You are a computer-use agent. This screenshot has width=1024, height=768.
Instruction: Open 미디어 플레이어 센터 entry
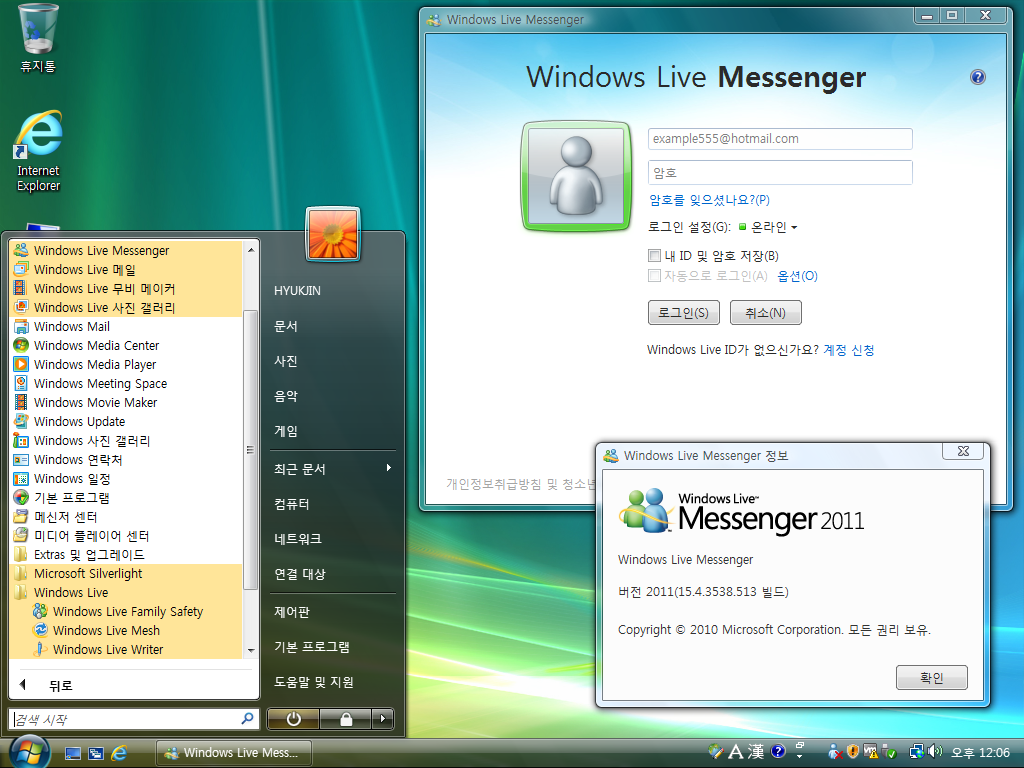click(126, 536)
